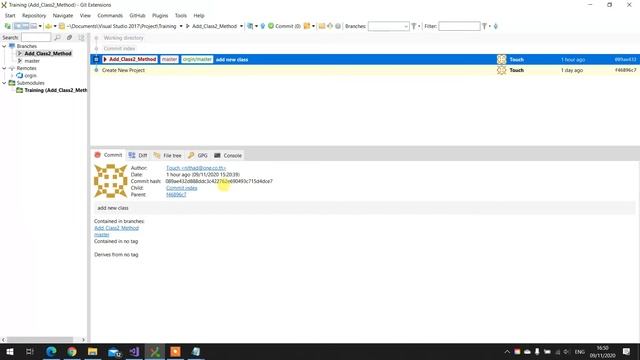The height and width of the screenshot is (360, 640).
Task: Open Add_Class2_Method link under contained branches
Action: pyautogui.click(x=116, y=228)
